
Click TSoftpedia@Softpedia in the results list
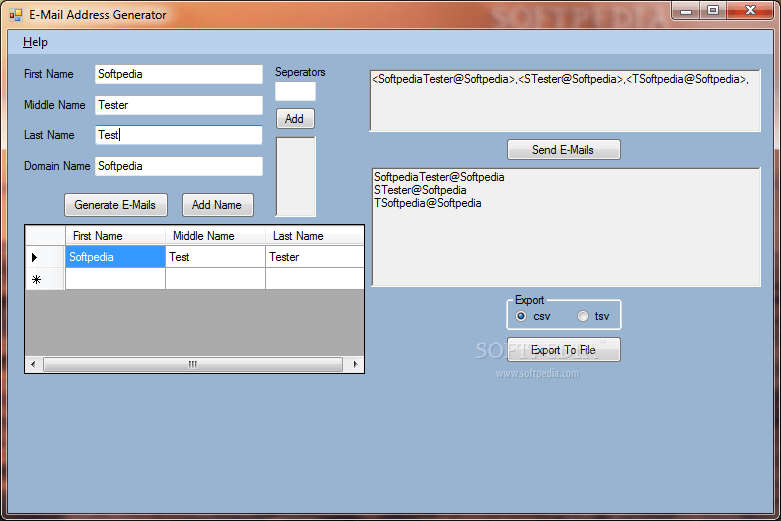(x=427, y=203)
